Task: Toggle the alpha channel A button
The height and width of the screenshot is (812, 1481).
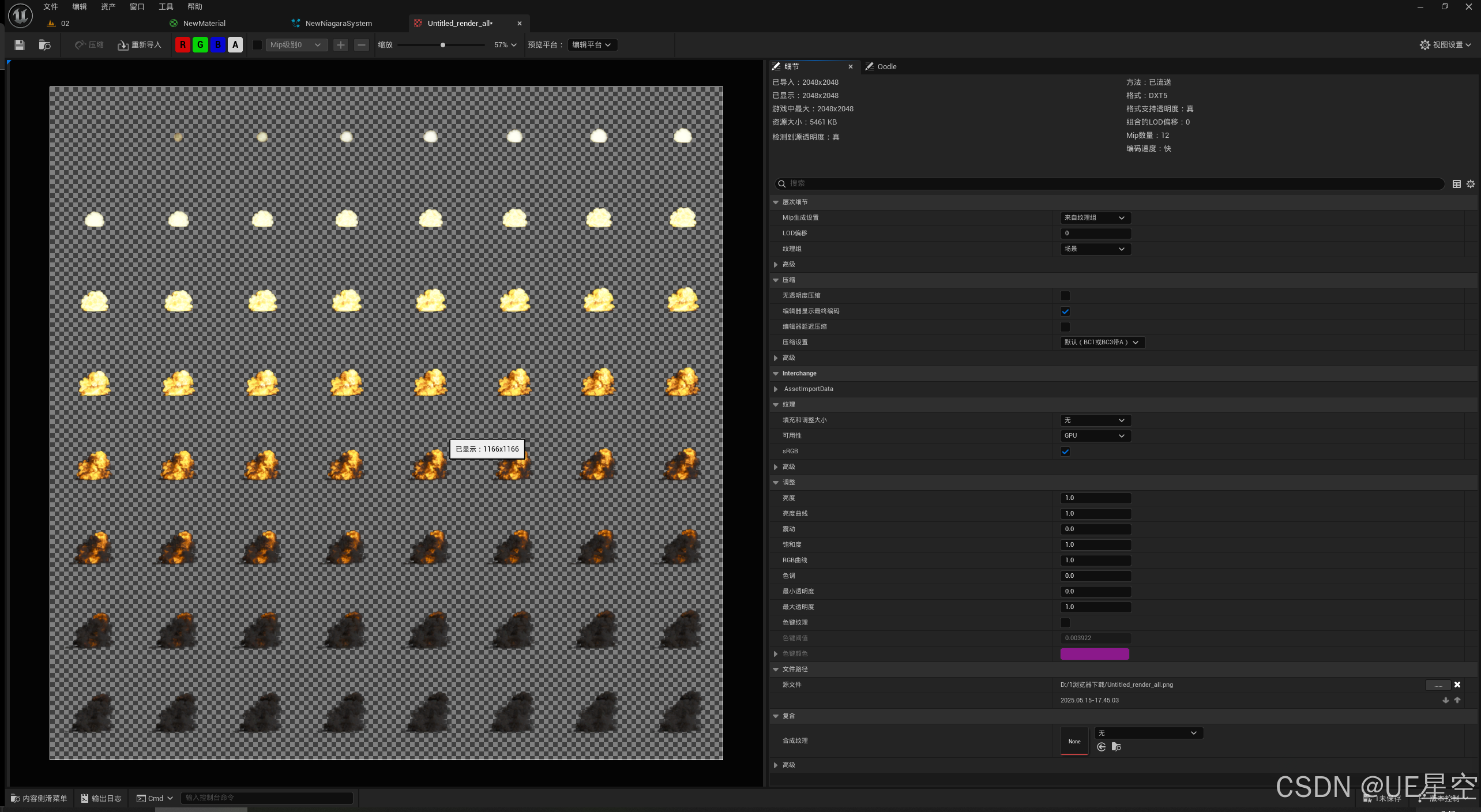Action: (x=235, y=45)
